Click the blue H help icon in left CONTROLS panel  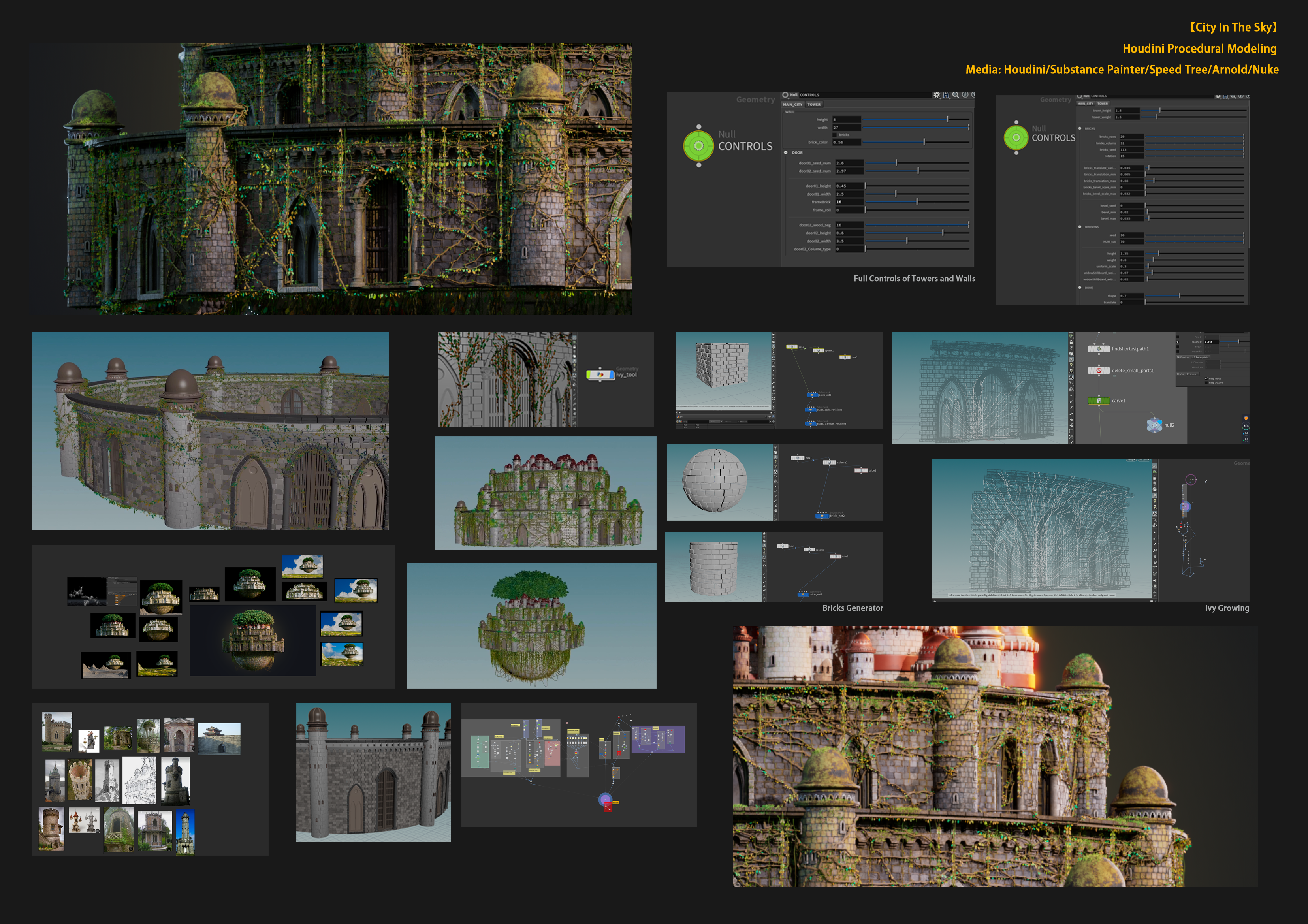click(946, 95)
